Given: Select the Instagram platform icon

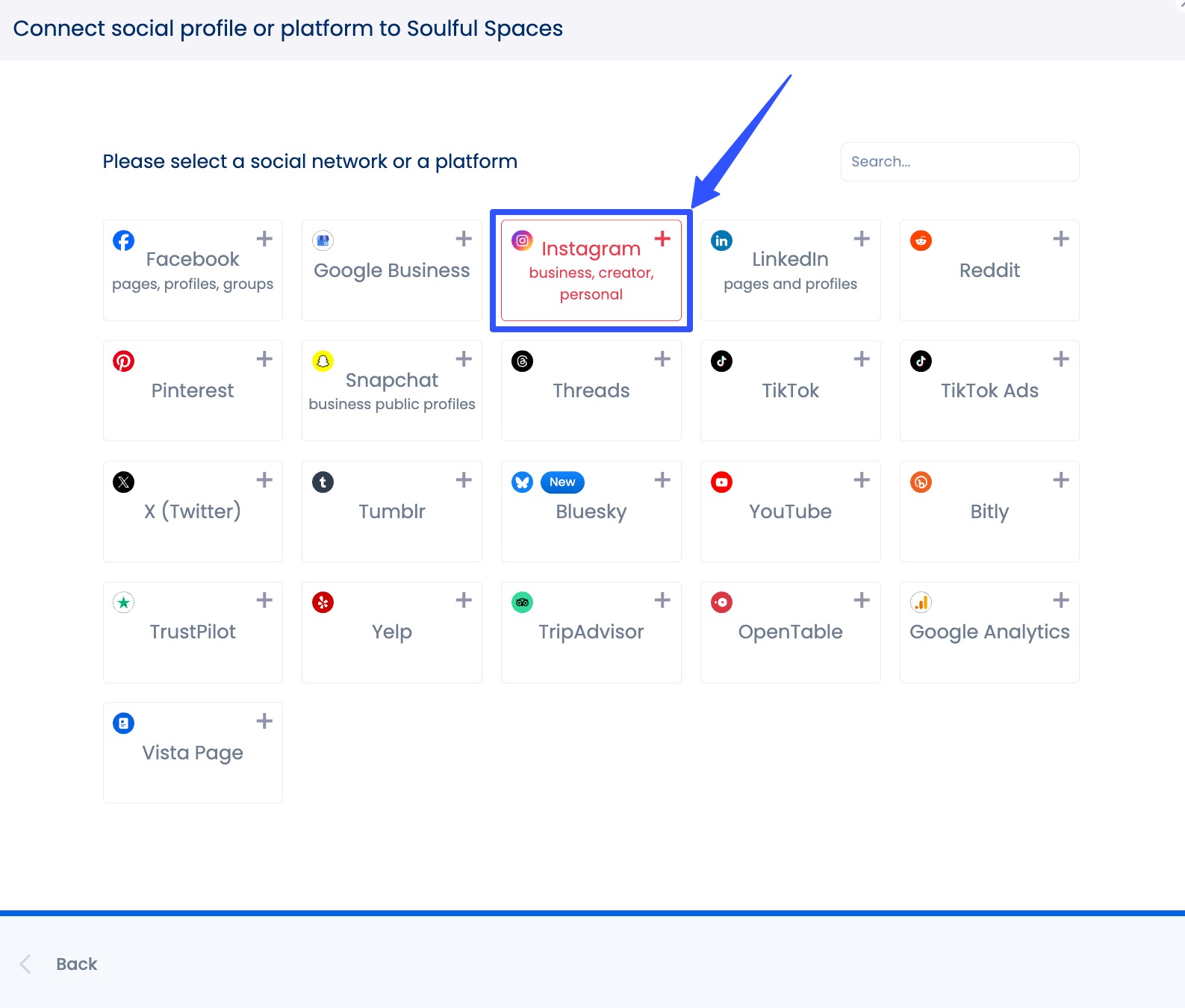Looking at the screenshot, I should click(522, 240).
